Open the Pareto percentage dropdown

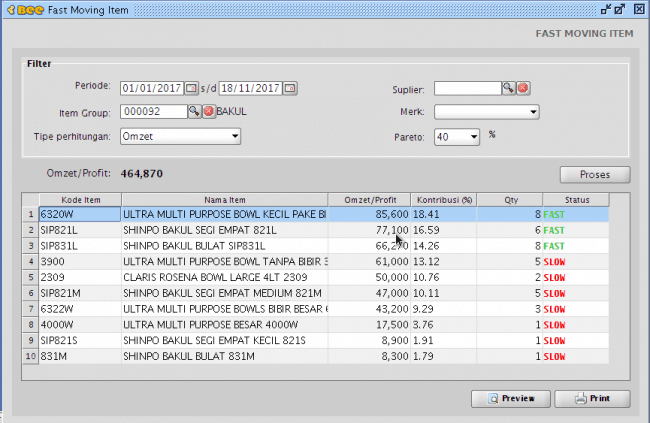[457, 137]
